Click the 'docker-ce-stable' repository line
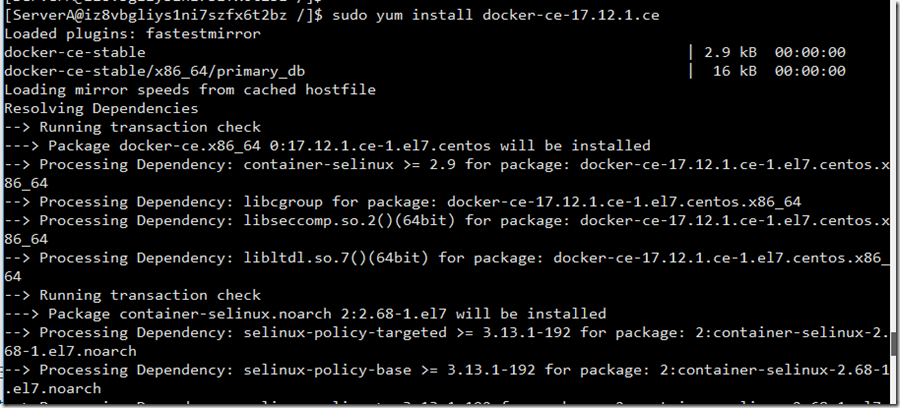Screen dimensions: 900x408 [x=75, y=52]
